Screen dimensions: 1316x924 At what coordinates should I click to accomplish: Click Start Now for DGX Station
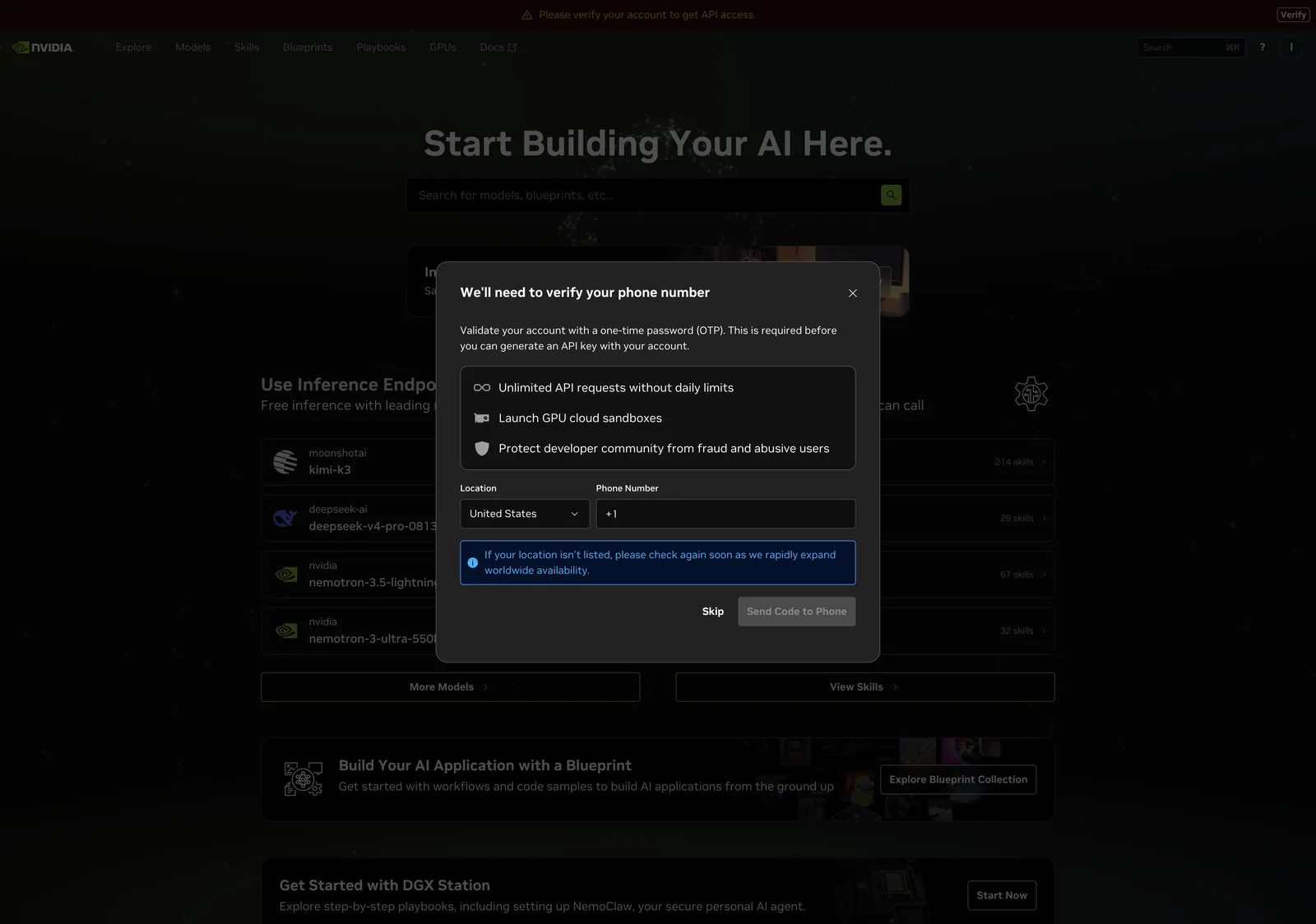pos(1002,895)
